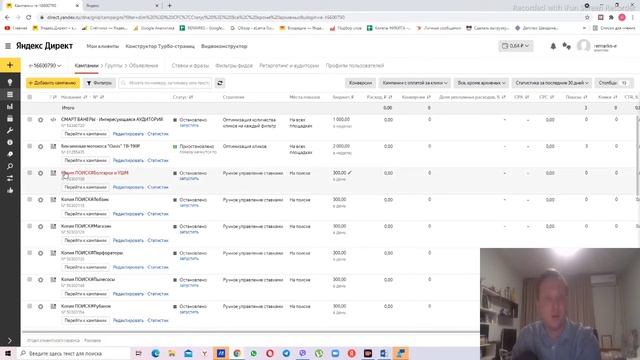Click Запустить link for Копия ПОИСК#Лобзик

pos(189,205)
